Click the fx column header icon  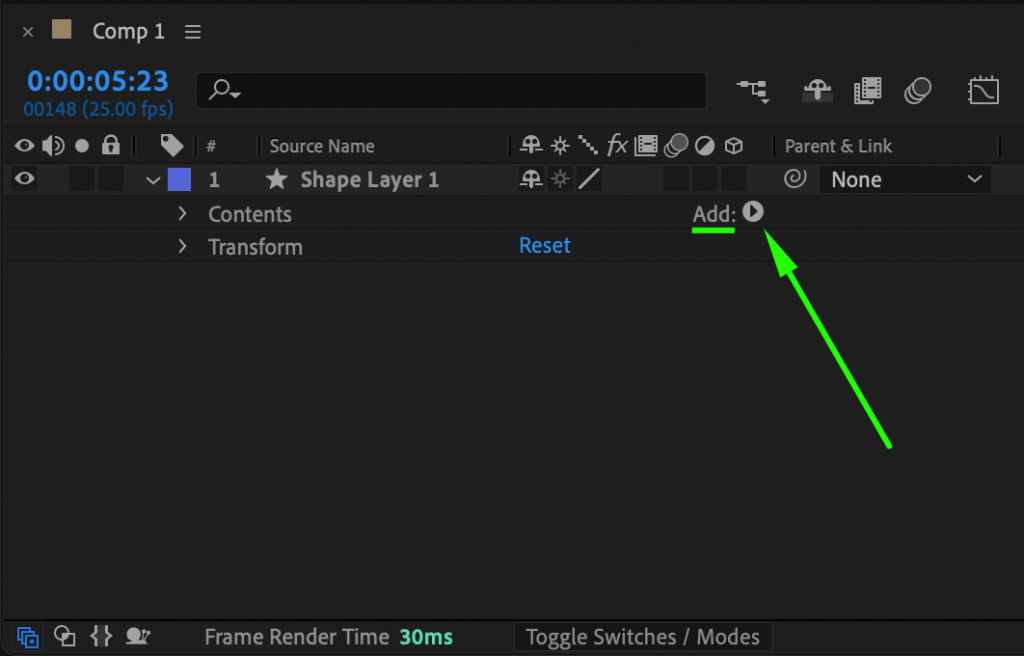tap(617, 145)
